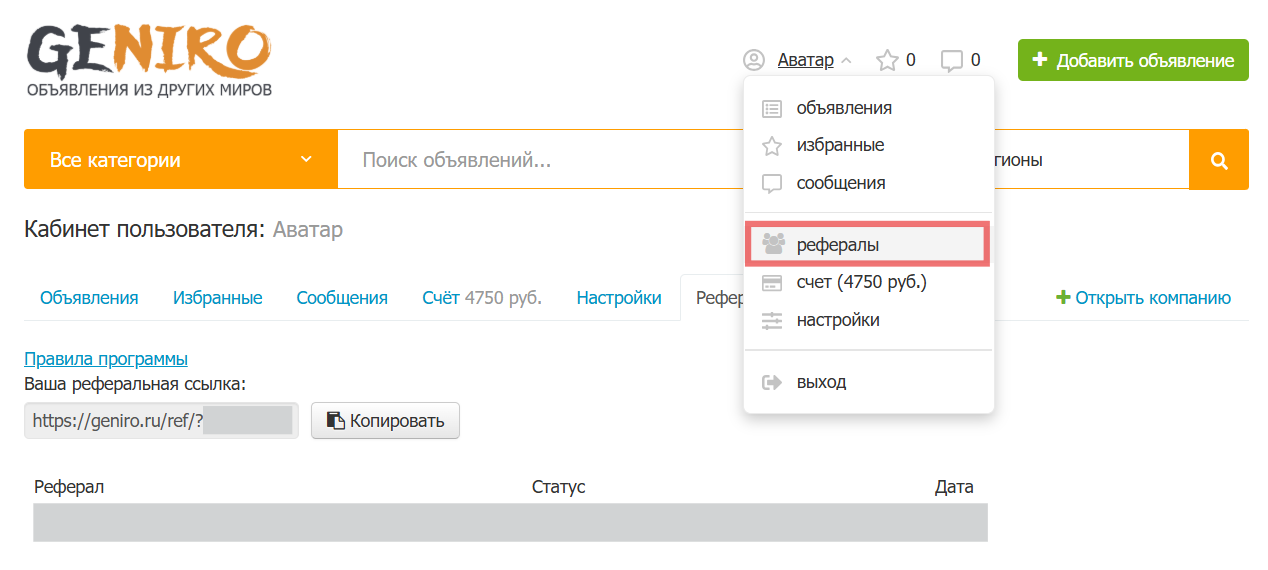Click the regions selector in search bar
Viewport: 1268px width, 570px height.
[1091, 159]
